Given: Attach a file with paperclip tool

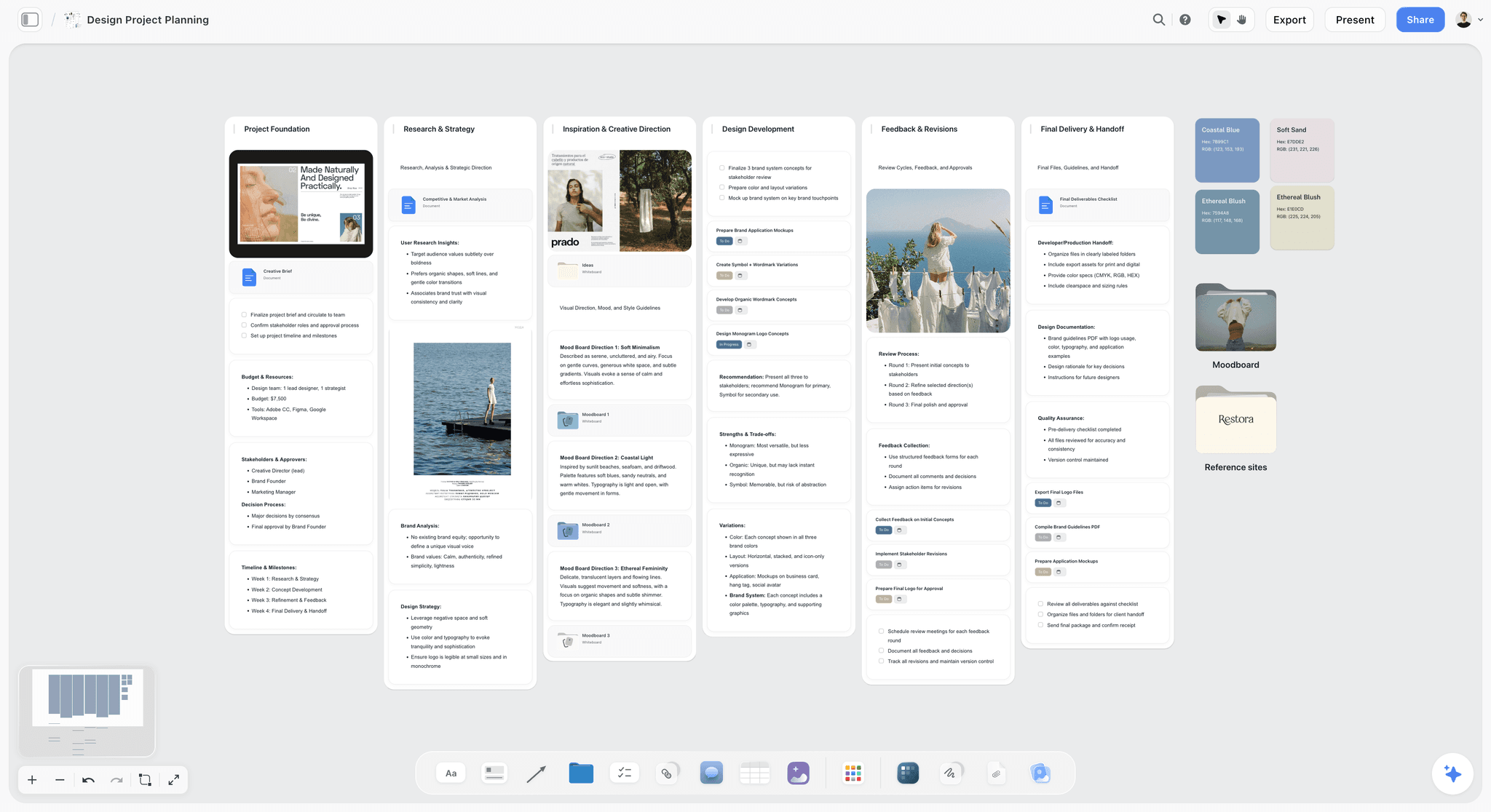Looking at the screenshot, I should [996, 773].
